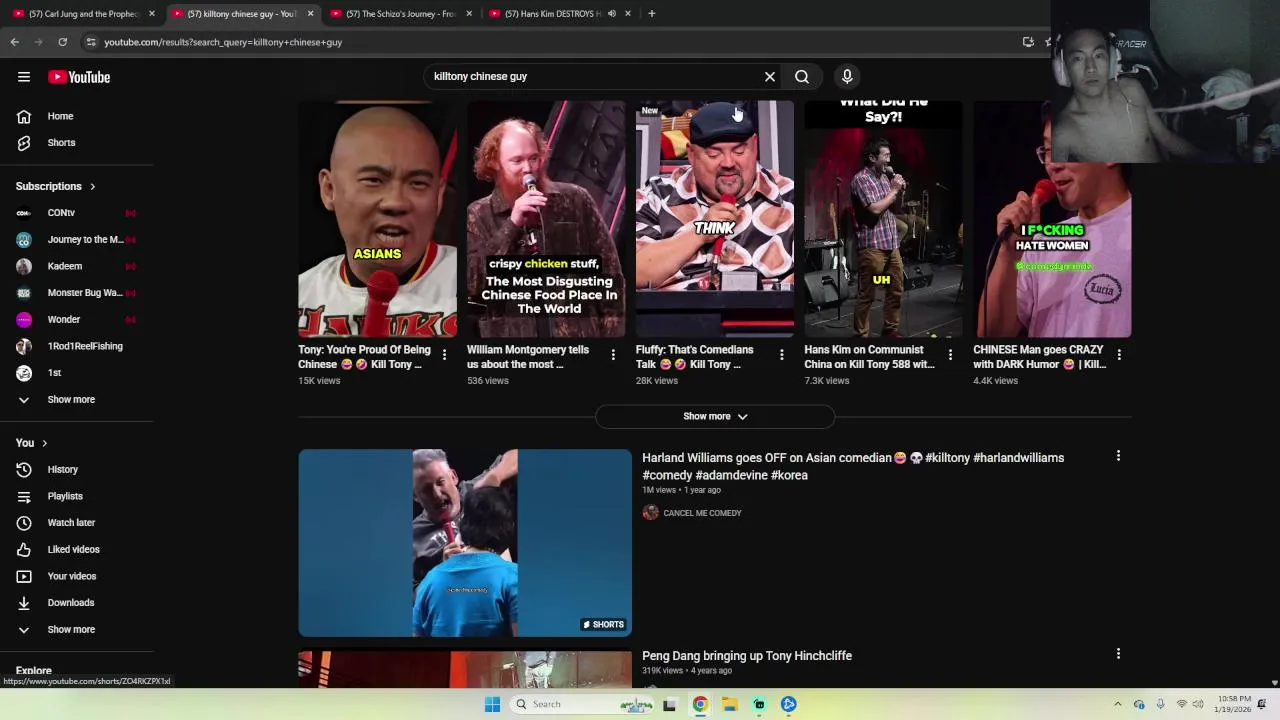Screen dimensions: 1280x720
Task: Open options for Hans Kim Communist China short
Action: click(x=950, y=354)
